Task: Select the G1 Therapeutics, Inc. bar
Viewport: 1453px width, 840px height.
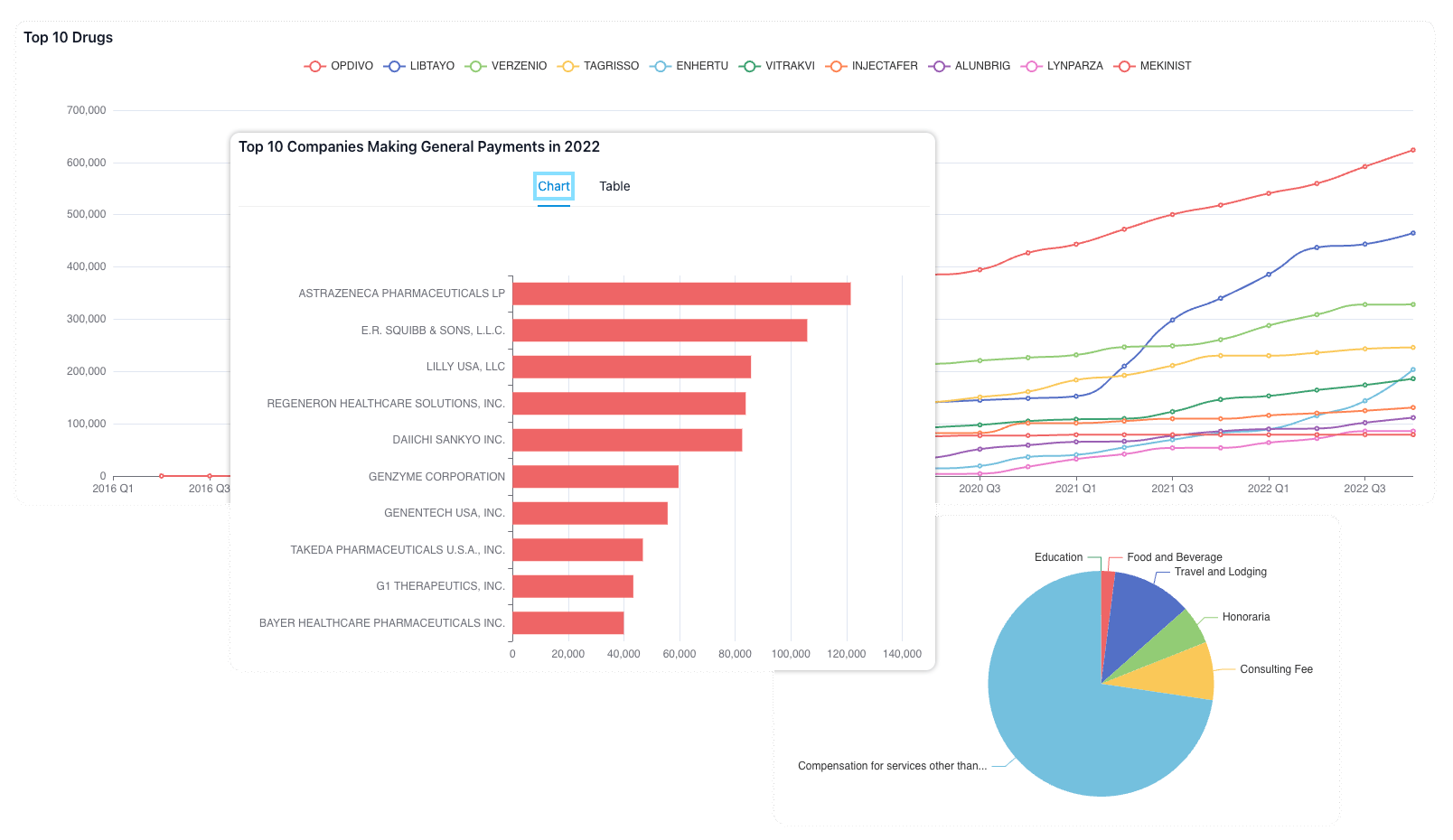Action: pyautogui.click(x=573, y=586)
